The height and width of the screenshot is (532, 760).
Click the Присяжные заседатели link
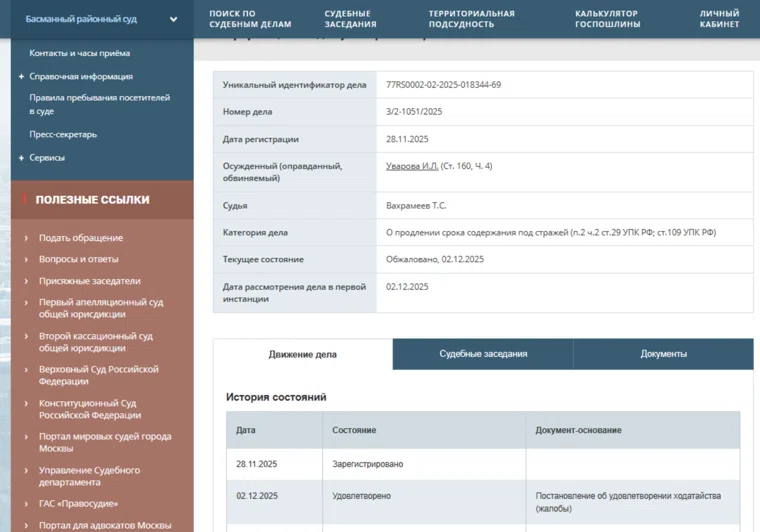(x=89, y=281)
